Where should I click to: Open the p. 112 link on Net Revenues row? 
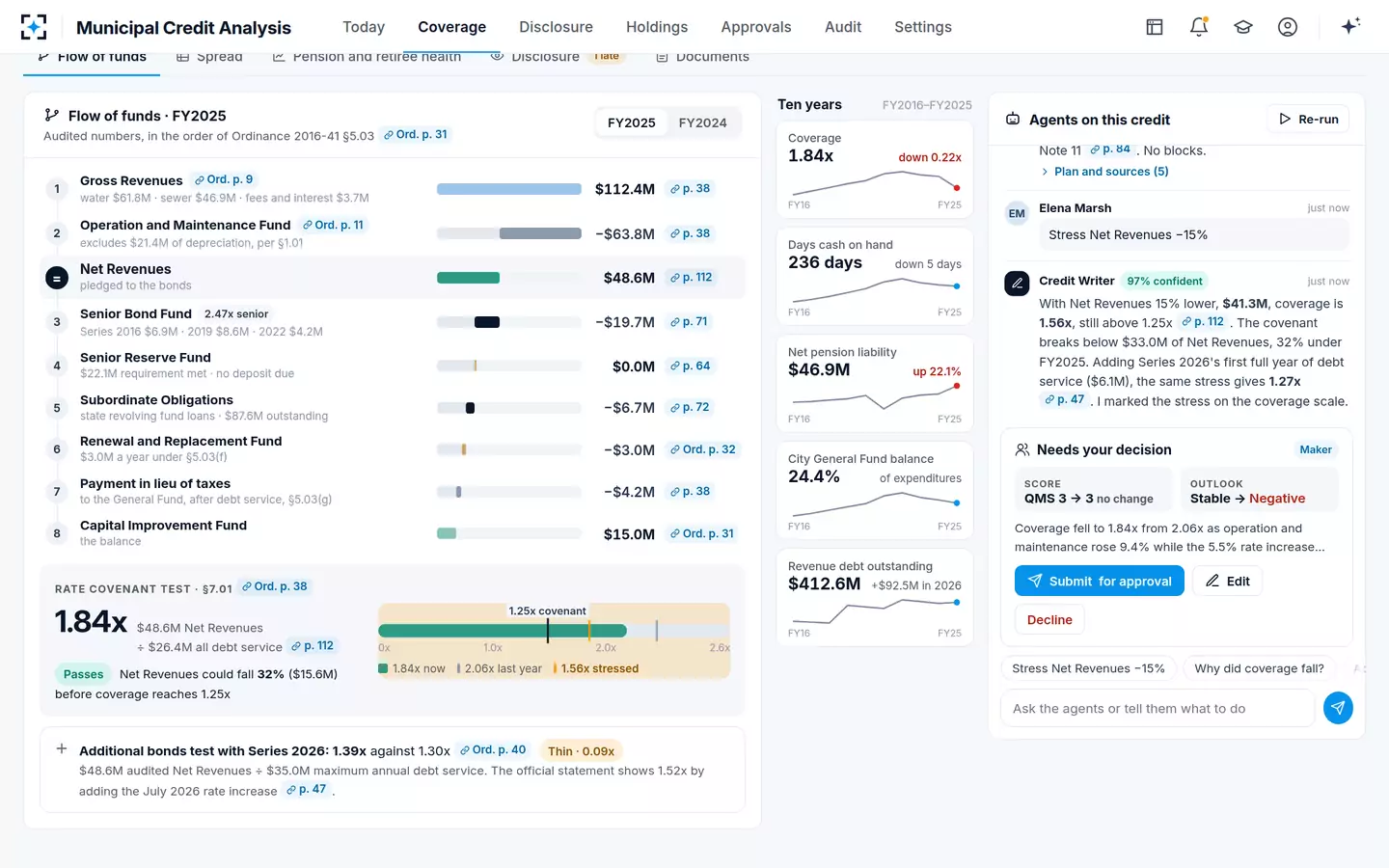691,278
